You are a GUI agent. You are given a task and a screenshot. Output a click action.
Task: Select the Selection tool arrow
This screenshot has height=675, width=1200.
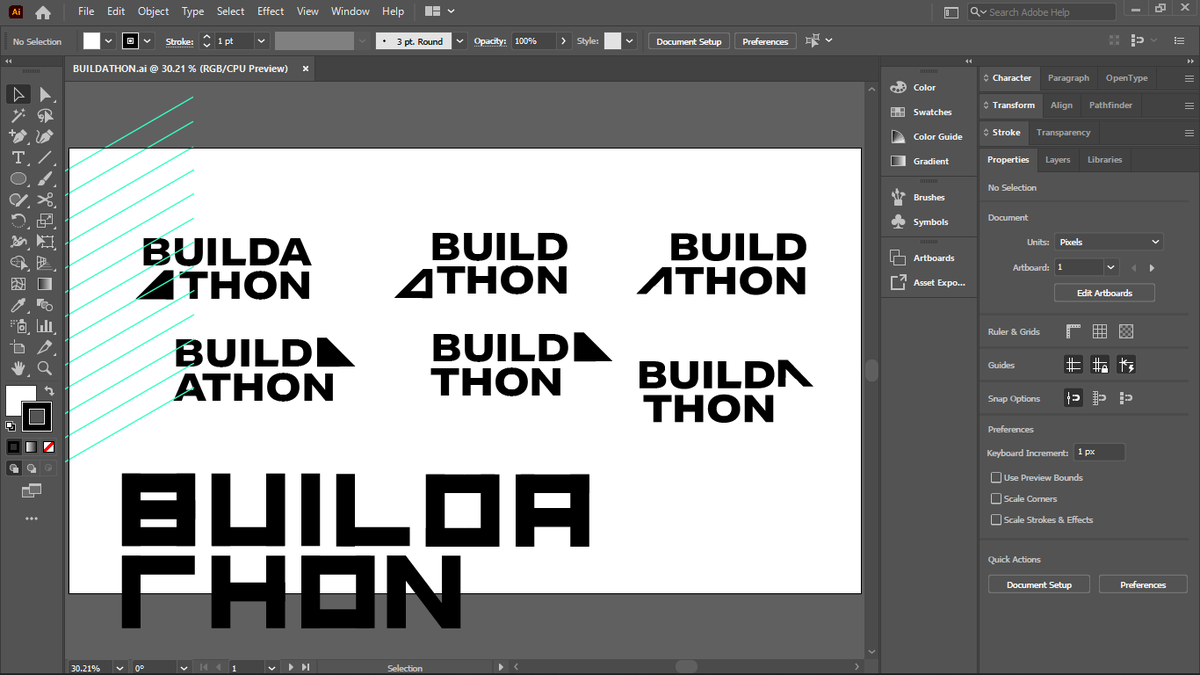18,94
